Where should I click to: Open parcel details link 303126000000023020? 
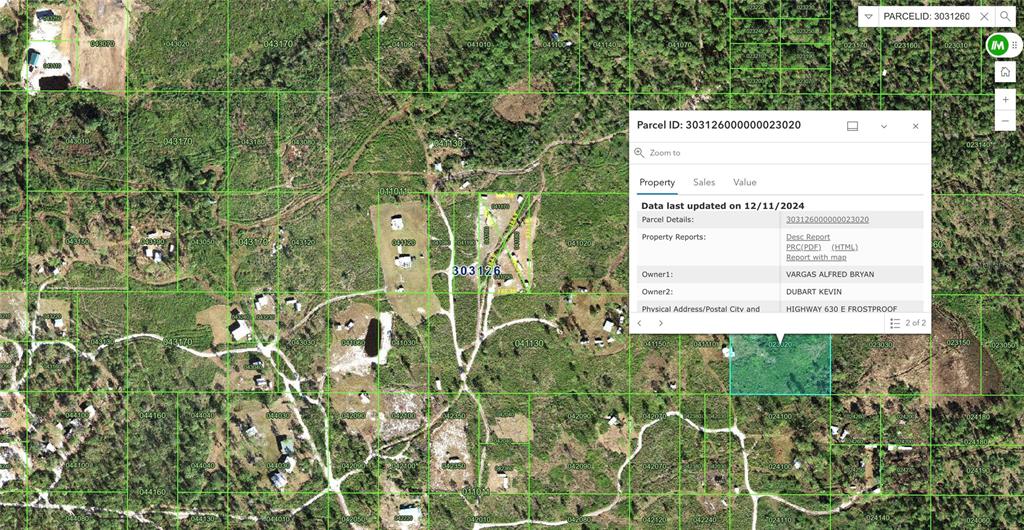coord(827,219)
